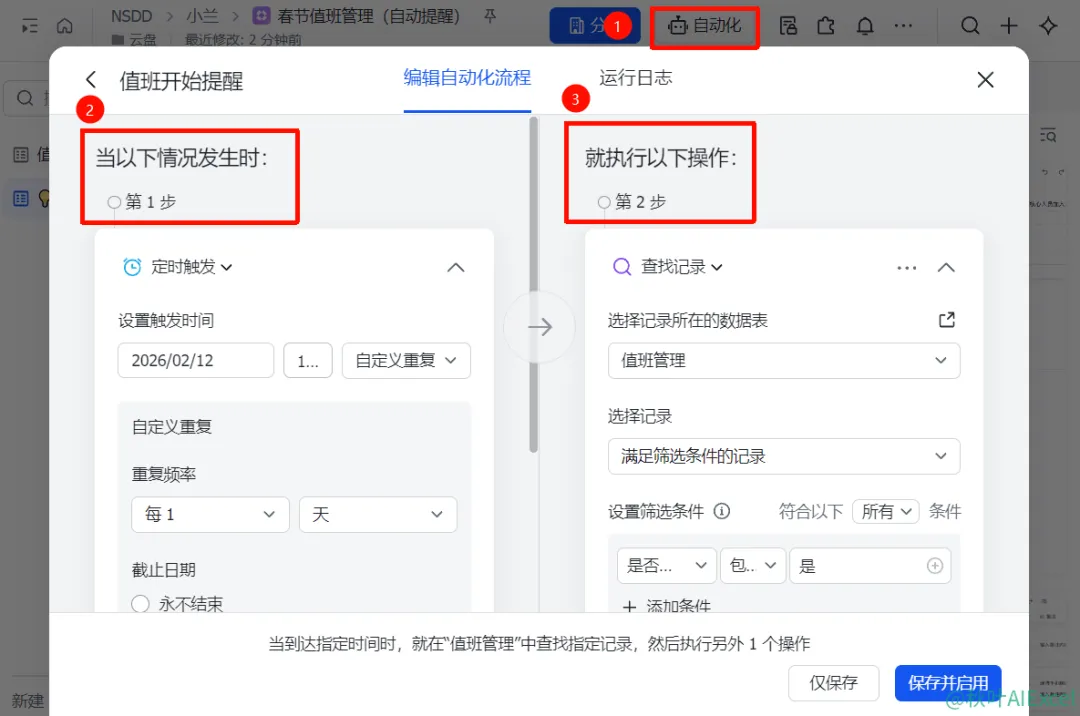Click the plus icon in top bar
Viewport: 1080px width, 716px height.
click(1009, 26)
